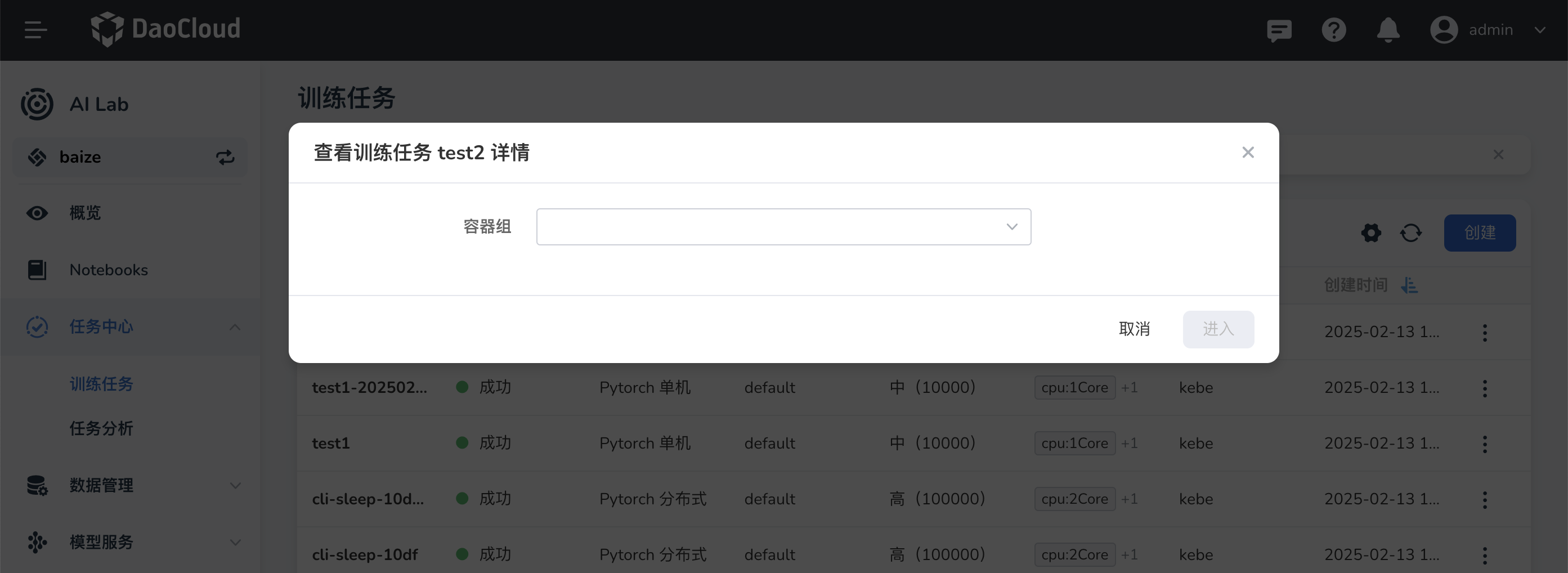Open the 容器组 dropdown
1568x573 pixels.
coord(783,226)
